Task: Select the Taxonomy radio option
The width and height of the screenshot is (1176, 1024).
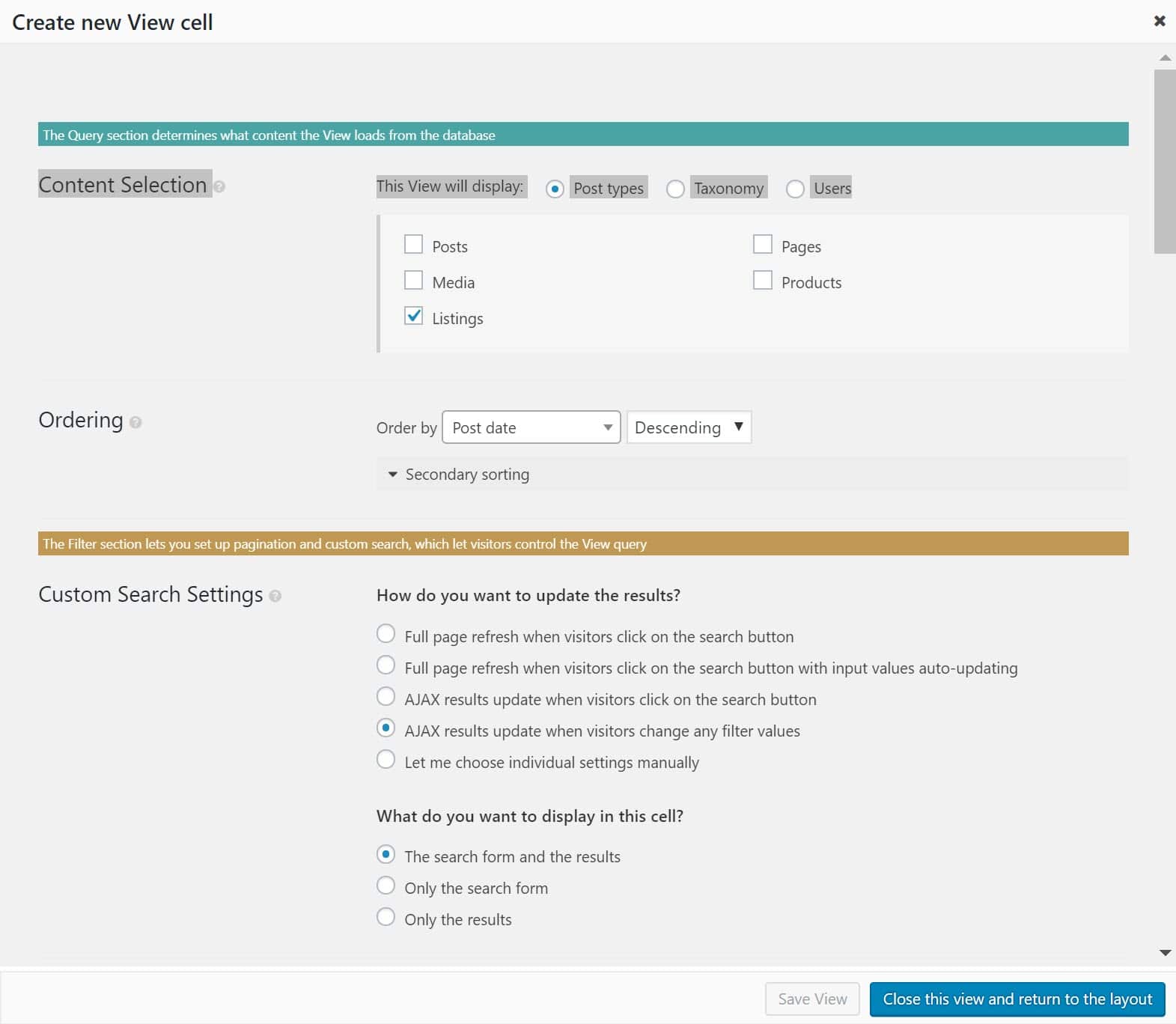Action: tap(675, 189)
